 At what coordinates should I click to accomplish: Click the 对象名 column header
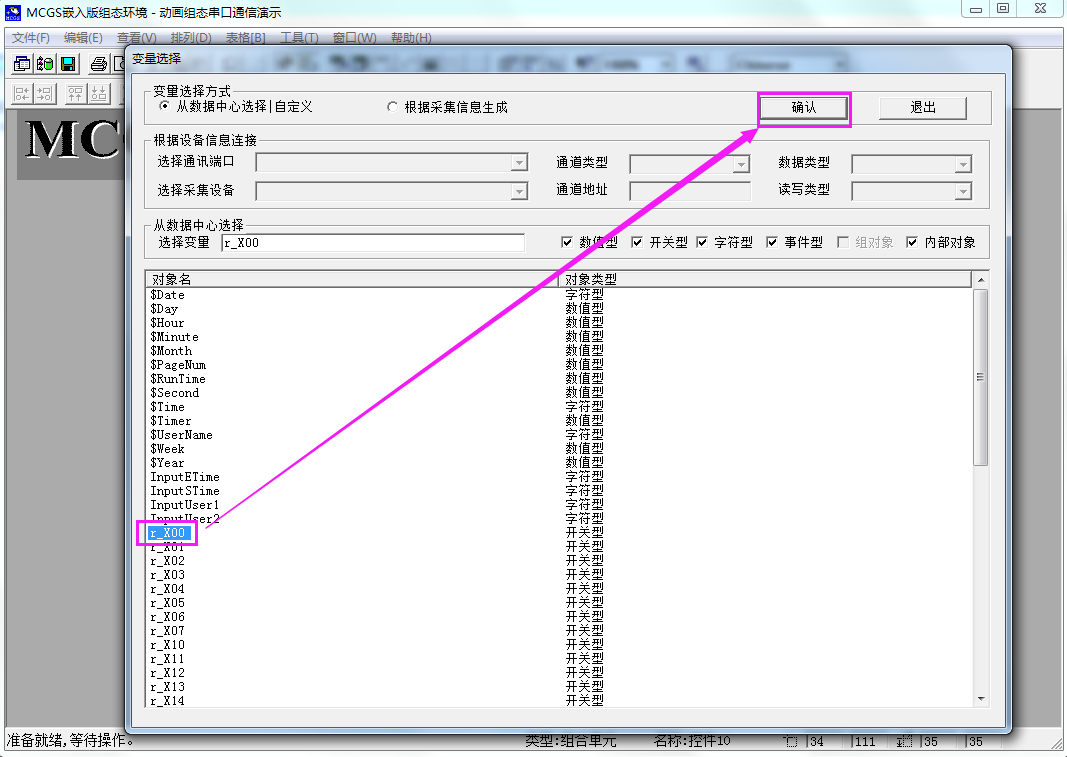(352, 279)
